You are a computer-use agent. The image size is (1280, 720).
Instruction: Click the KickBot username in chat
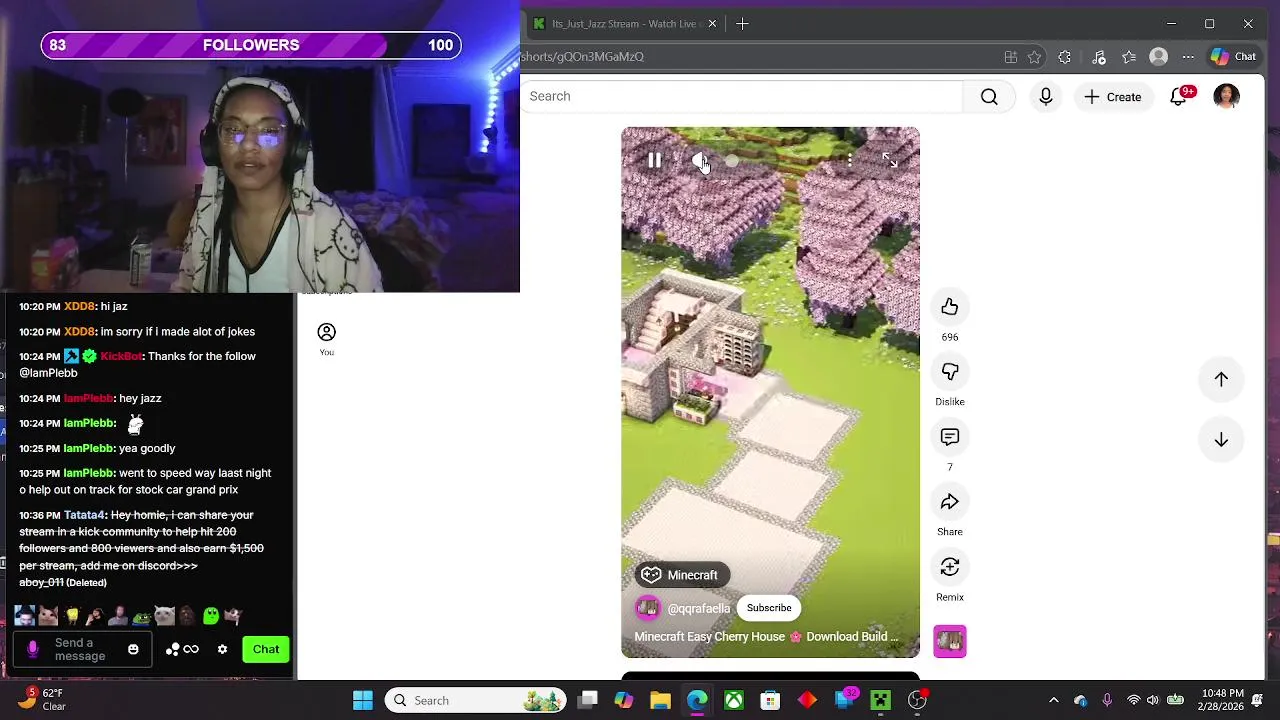(x=121, y=357)
